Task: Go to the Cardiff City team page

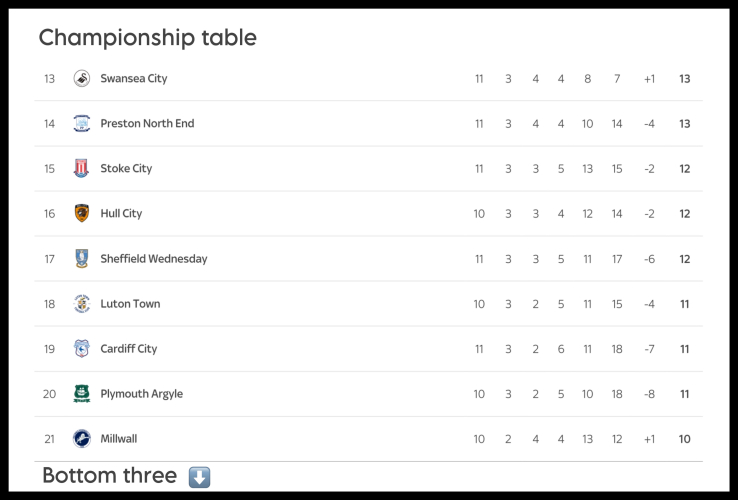Action: tap(129, 349)
